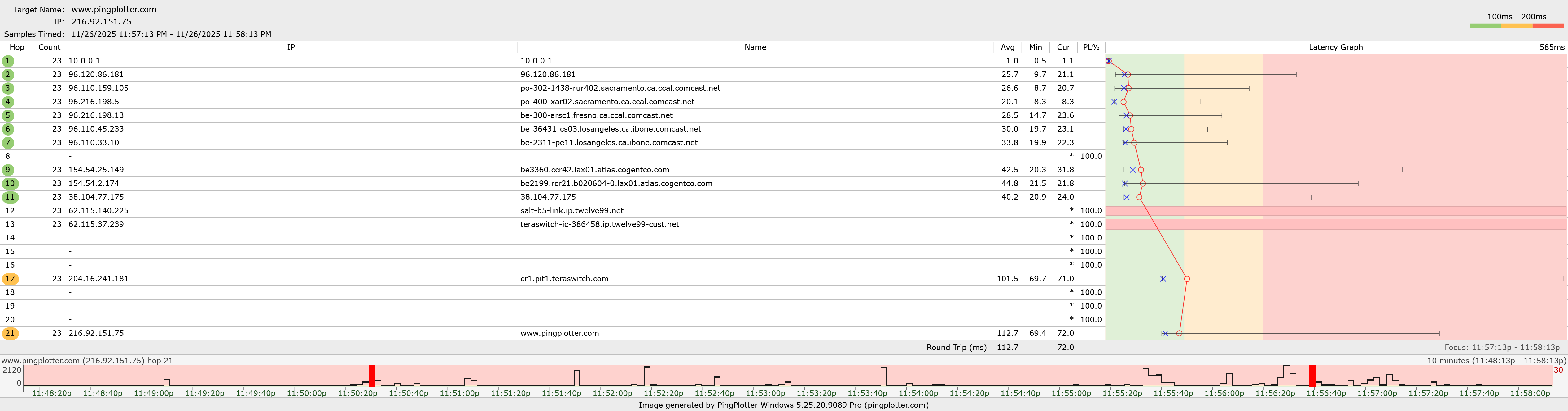Screen dimensions: 1568x411
Task: Click the Latency Graph column header
Action: (1335, 47)
